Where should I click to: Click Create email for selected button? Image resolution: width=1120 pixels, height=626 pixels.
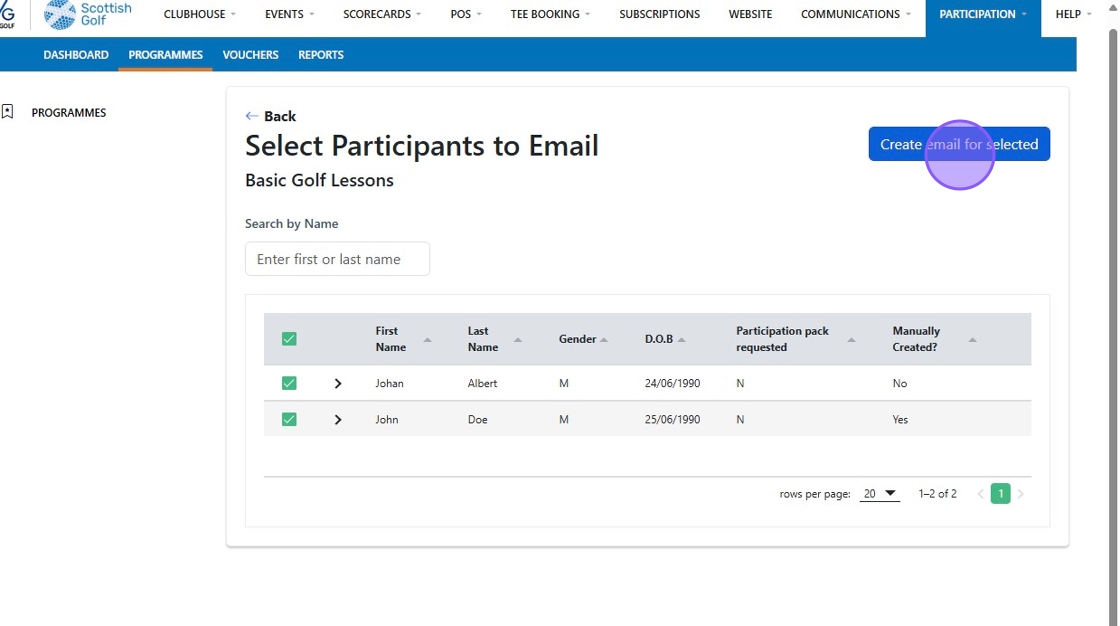(x=959, y=144)
